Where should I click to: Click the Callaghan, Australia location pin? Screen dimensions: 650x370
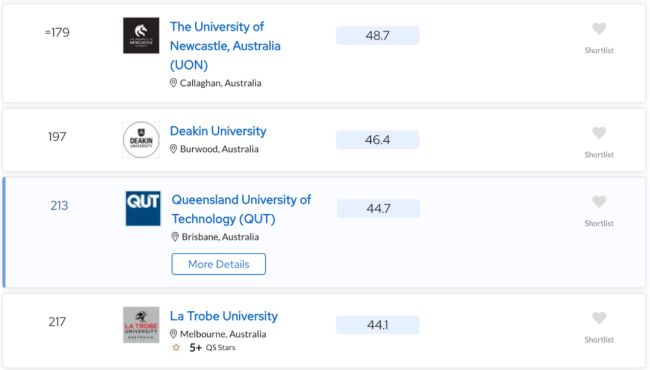point(173,83)
